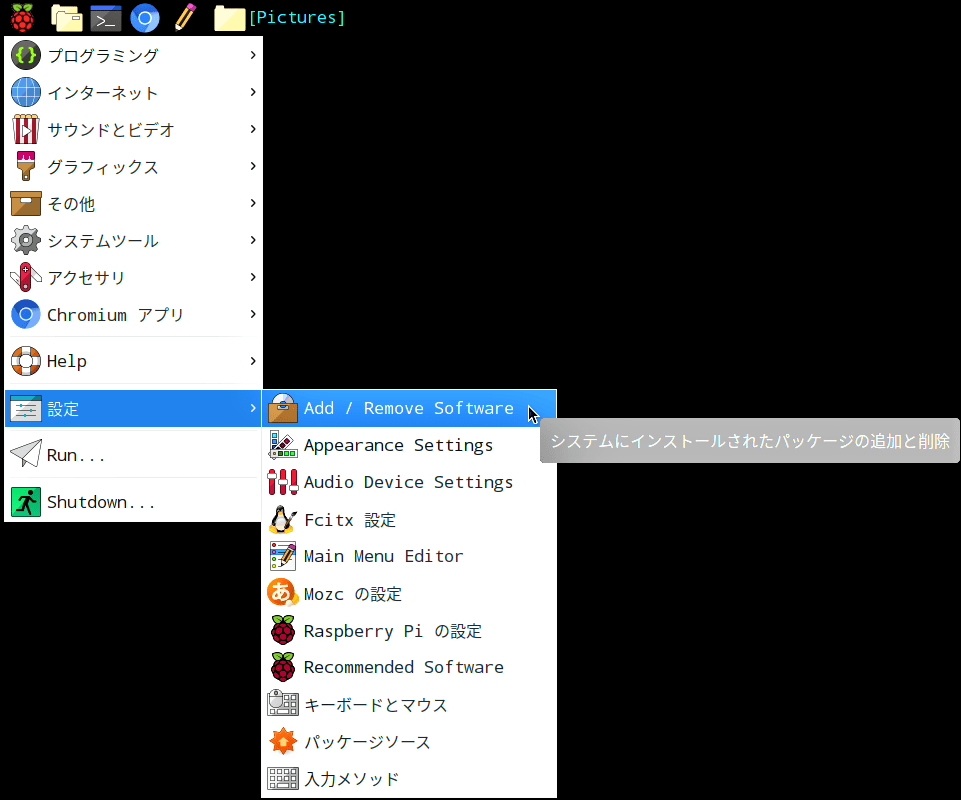Select the Help menu entry
This screenshot has width=961, height=800.
133,361
